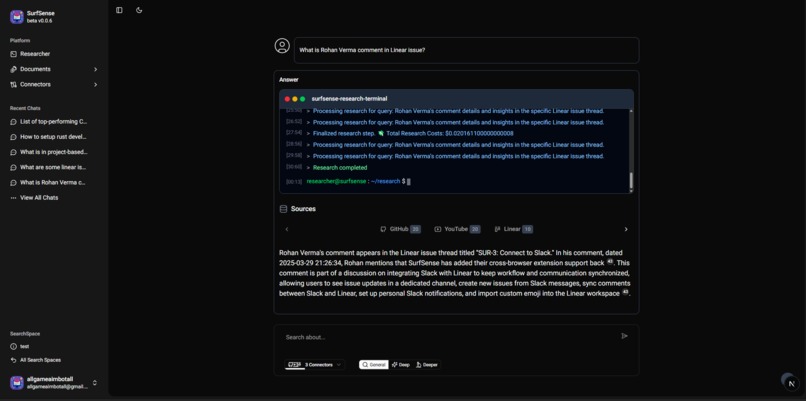This screenshot has height=401, width=806.
Task: Click the Connectors sidebar icon
Action: [13, 84]
